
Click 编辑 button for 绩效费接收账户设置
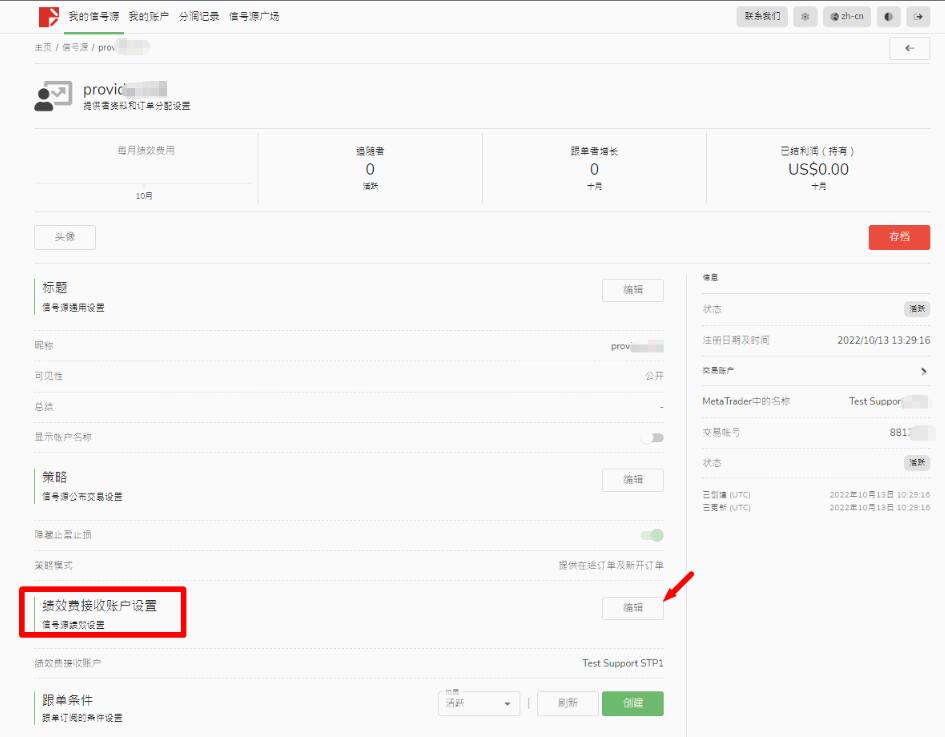632,607
